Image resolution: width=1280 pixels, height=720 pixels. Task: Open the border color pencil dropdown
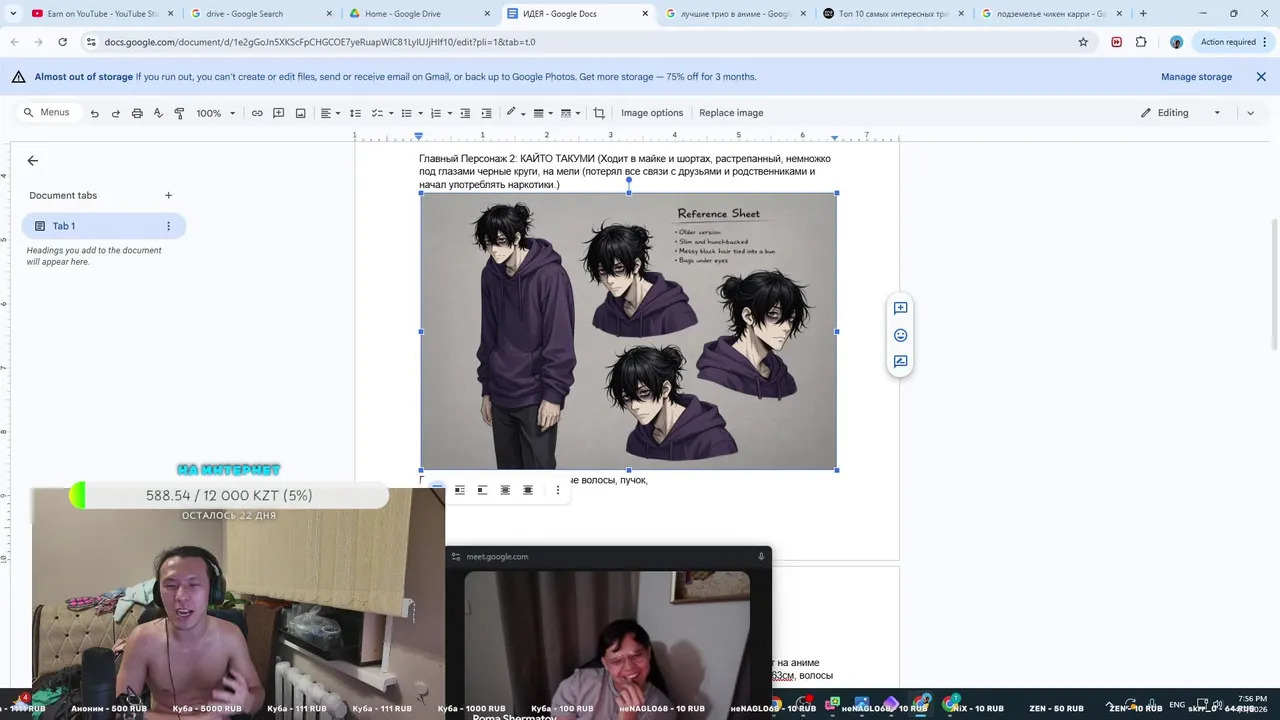(515, 113)
